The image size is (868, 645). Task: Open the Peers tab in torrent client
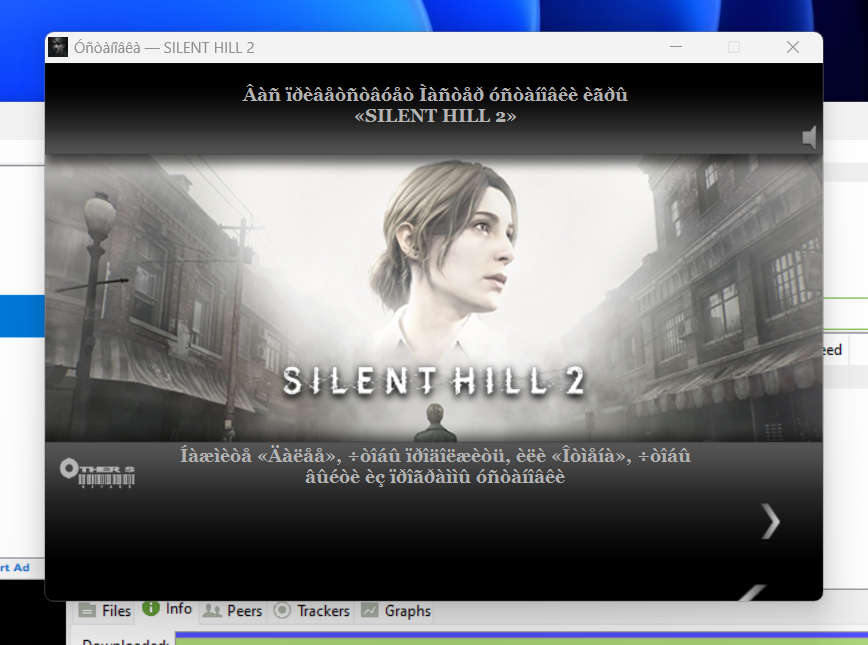232,611
